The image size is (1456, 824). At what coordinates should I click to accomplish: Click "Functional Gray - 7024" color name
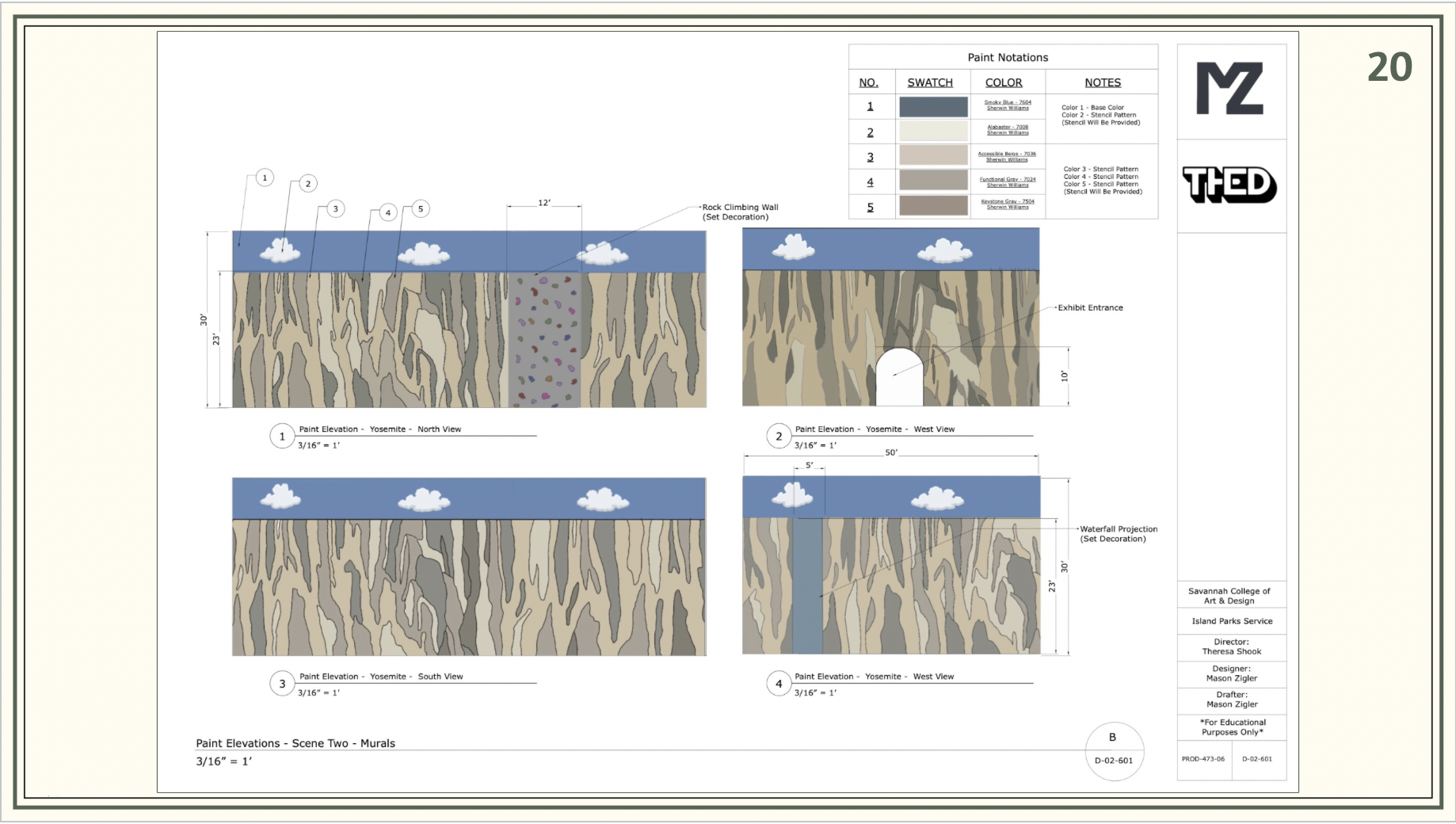click(1008, 179)
